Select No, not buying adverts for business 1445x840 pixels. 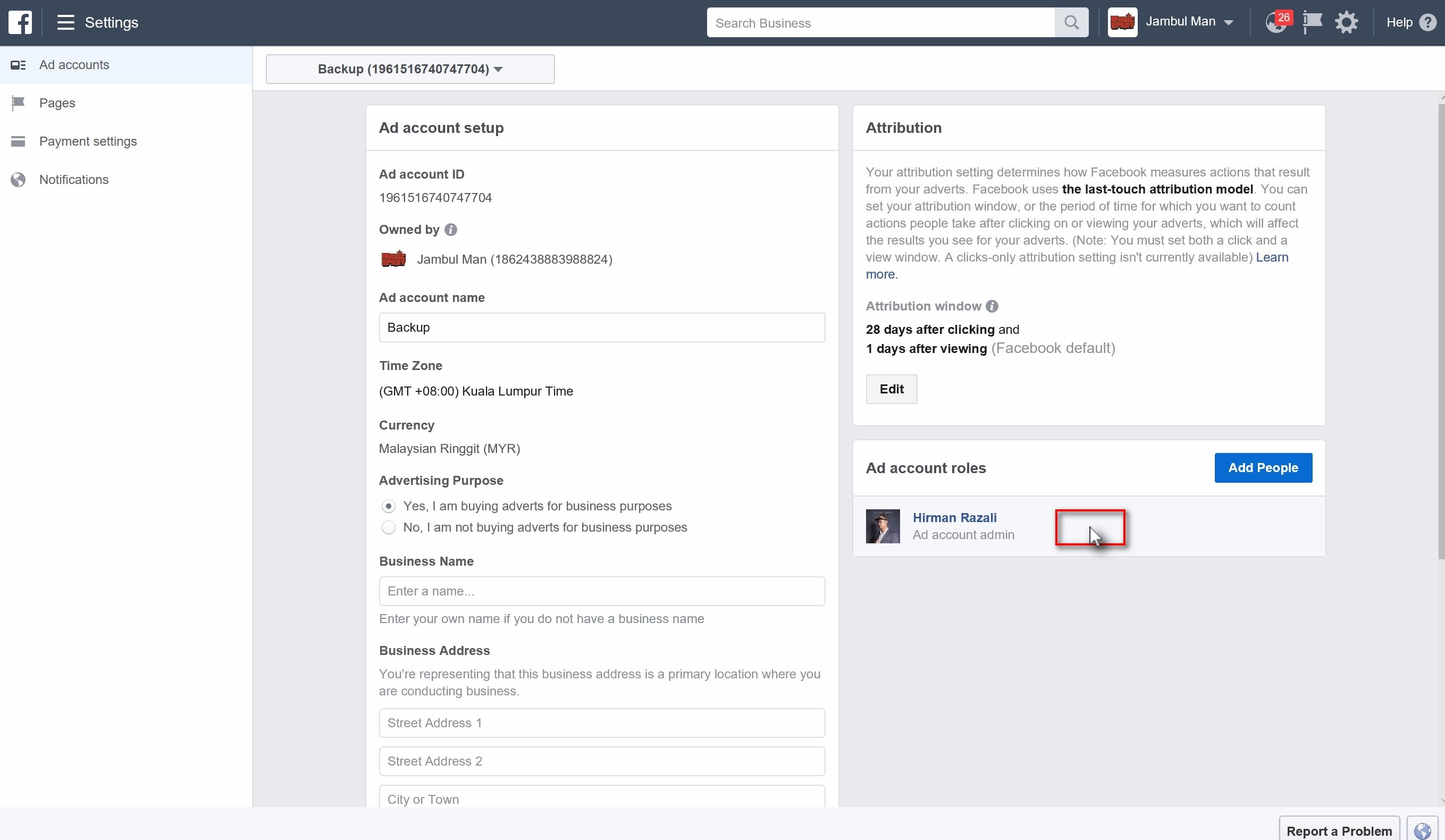point(388,527)
